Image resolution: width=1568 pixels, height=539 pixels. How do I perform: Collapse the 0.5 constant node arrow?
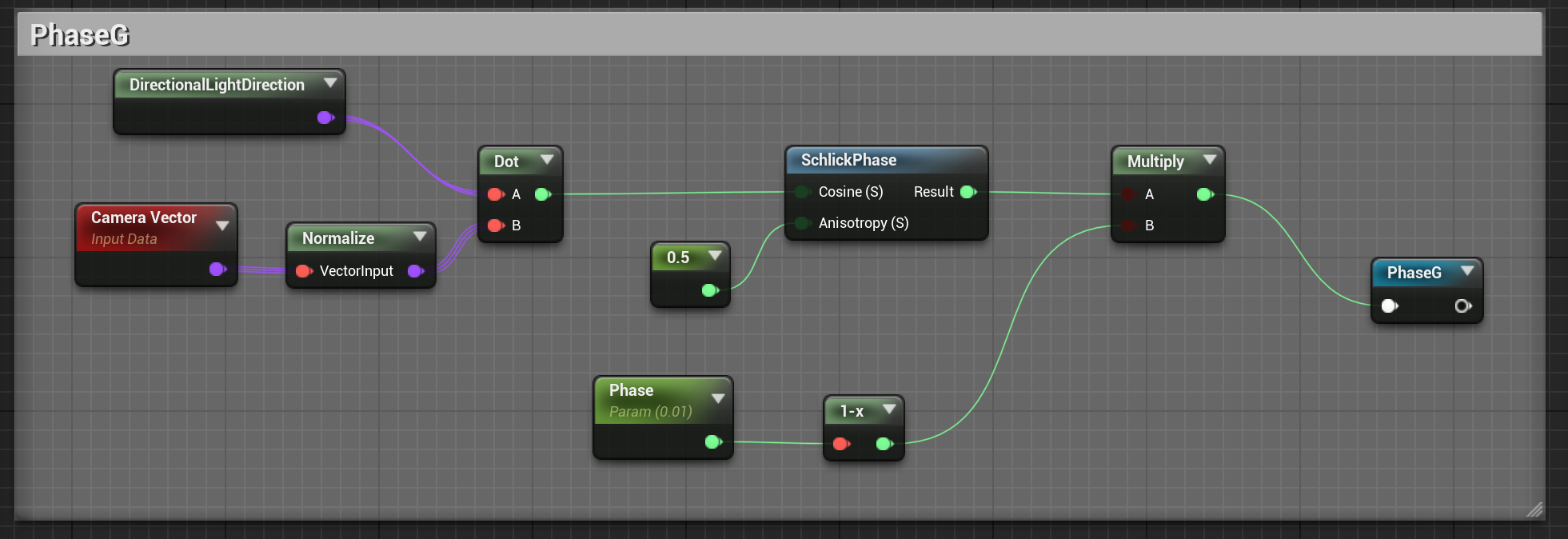coord(715,256)
